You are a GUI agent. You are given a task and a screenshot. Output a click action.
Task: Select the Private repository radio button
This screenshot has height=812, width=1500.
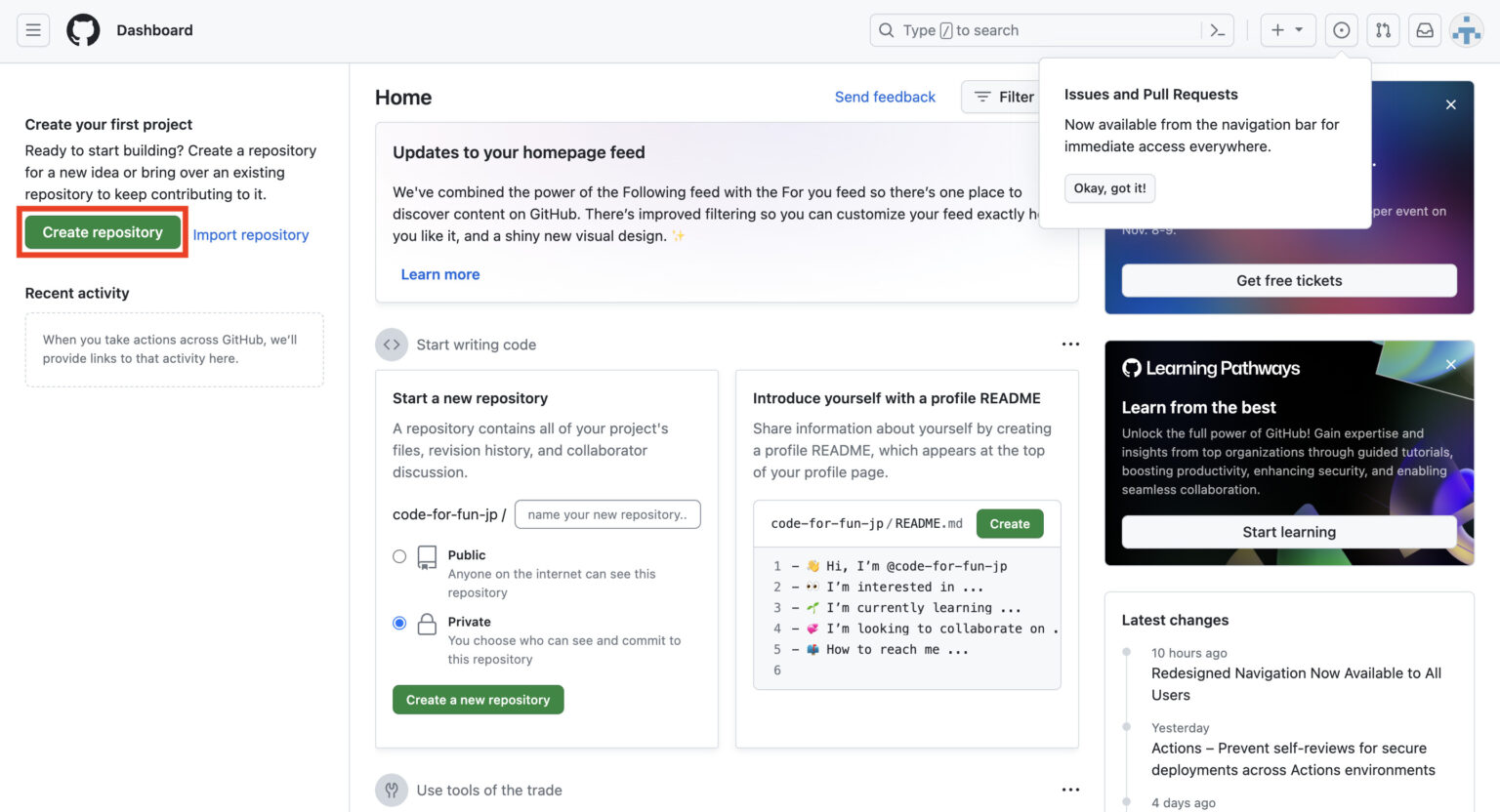[399, 623]
